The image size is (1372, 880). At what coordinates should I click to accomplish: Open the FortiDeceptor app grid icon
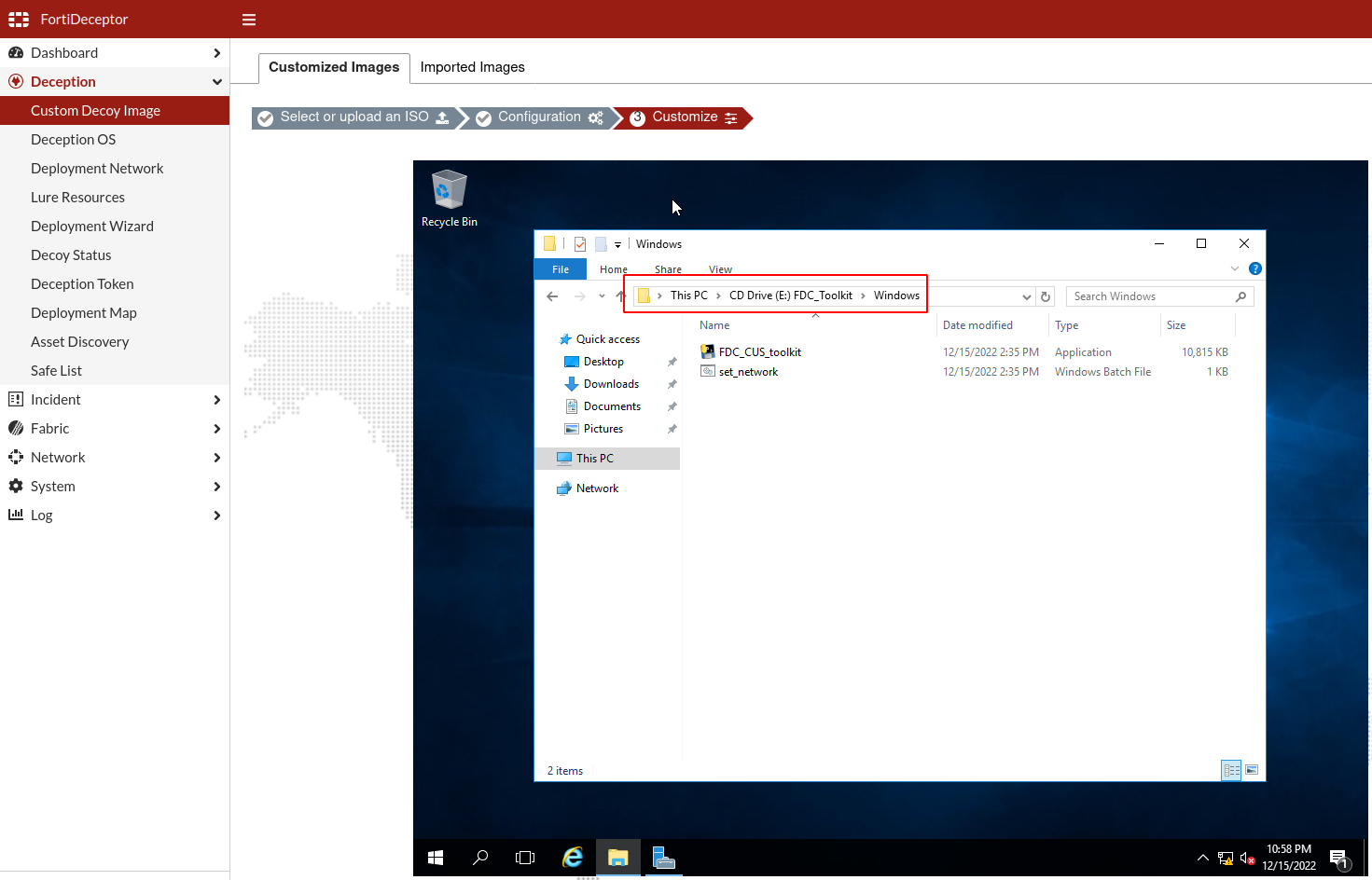(18, 19)
